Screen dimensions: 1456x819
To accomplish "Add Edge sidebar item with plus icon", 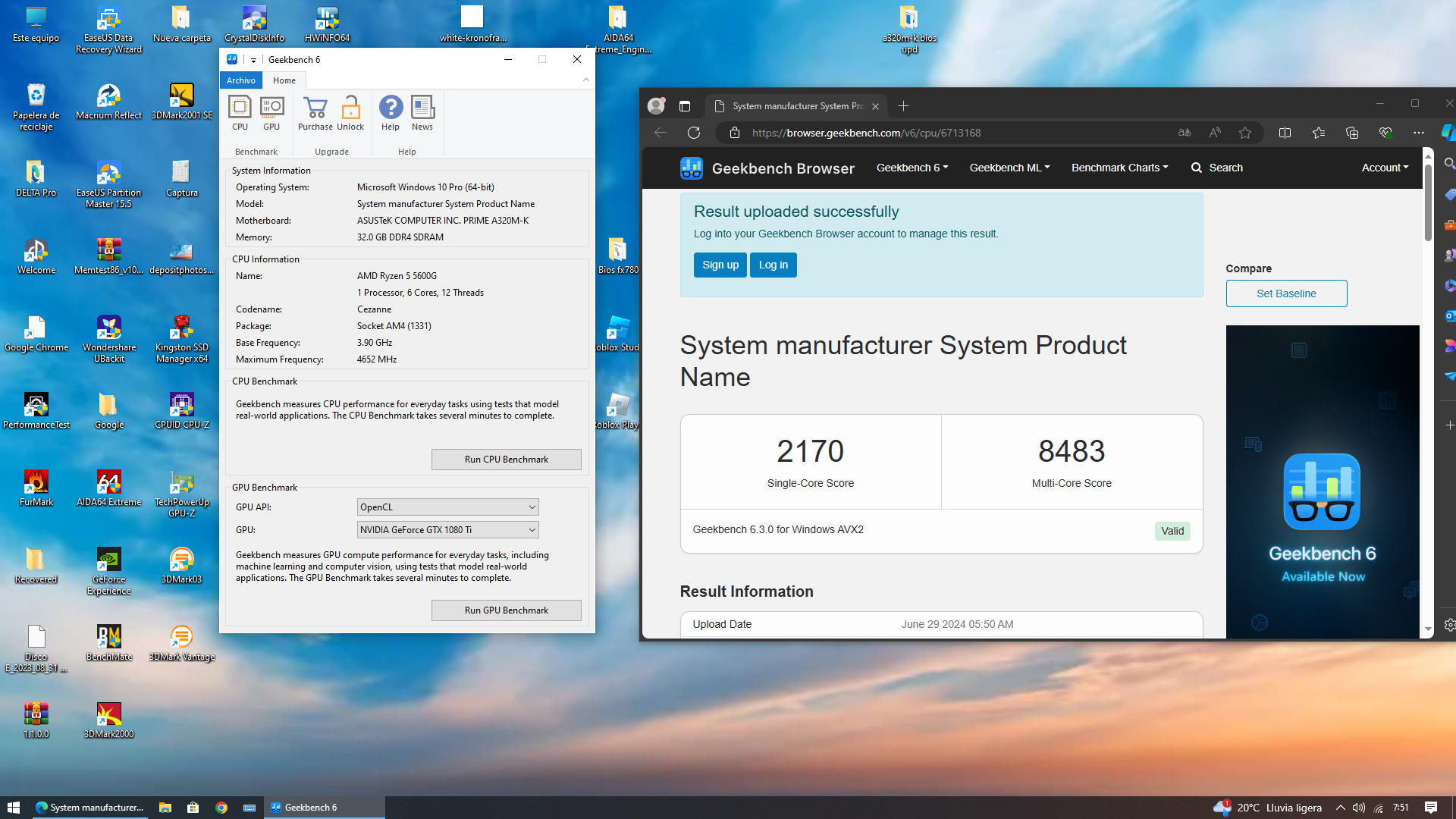I will [x=1449, y=425].
